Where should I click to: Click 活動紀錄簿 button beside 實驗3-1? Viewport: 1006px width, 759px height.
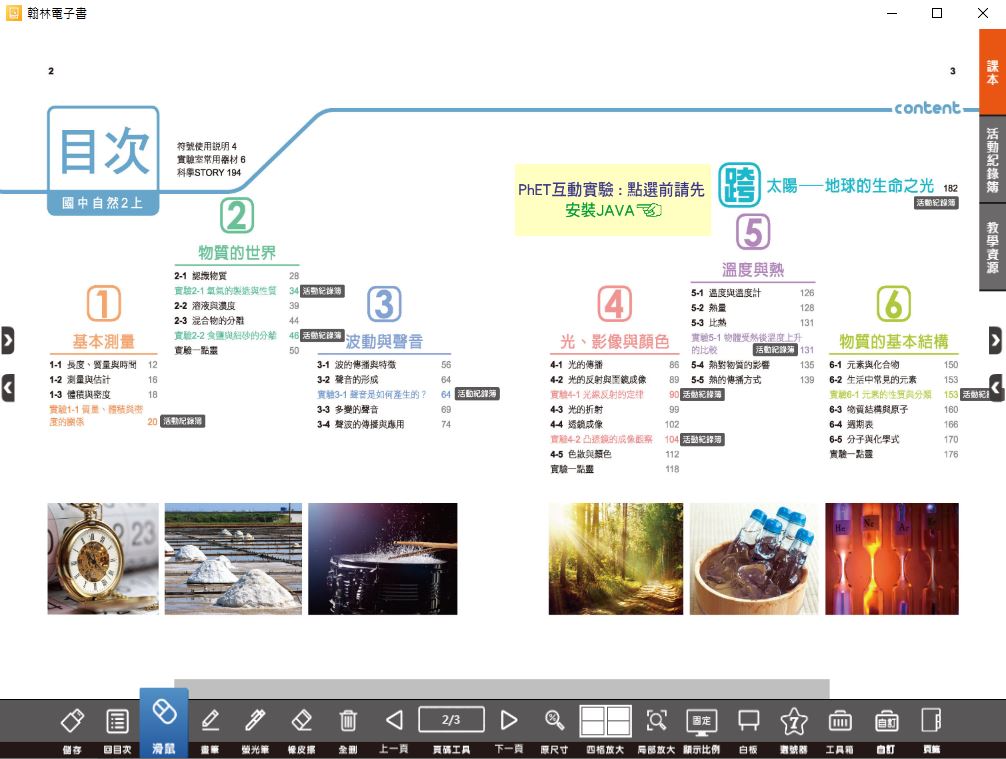(x=477, y=394)
